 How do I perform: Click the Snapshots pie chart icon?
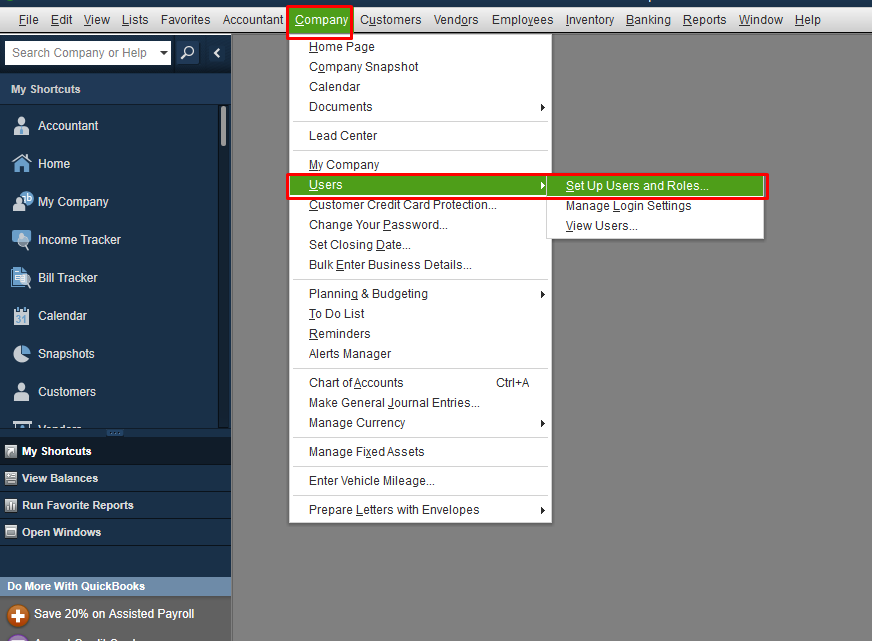pyautogui.click(x=21, y=354)
